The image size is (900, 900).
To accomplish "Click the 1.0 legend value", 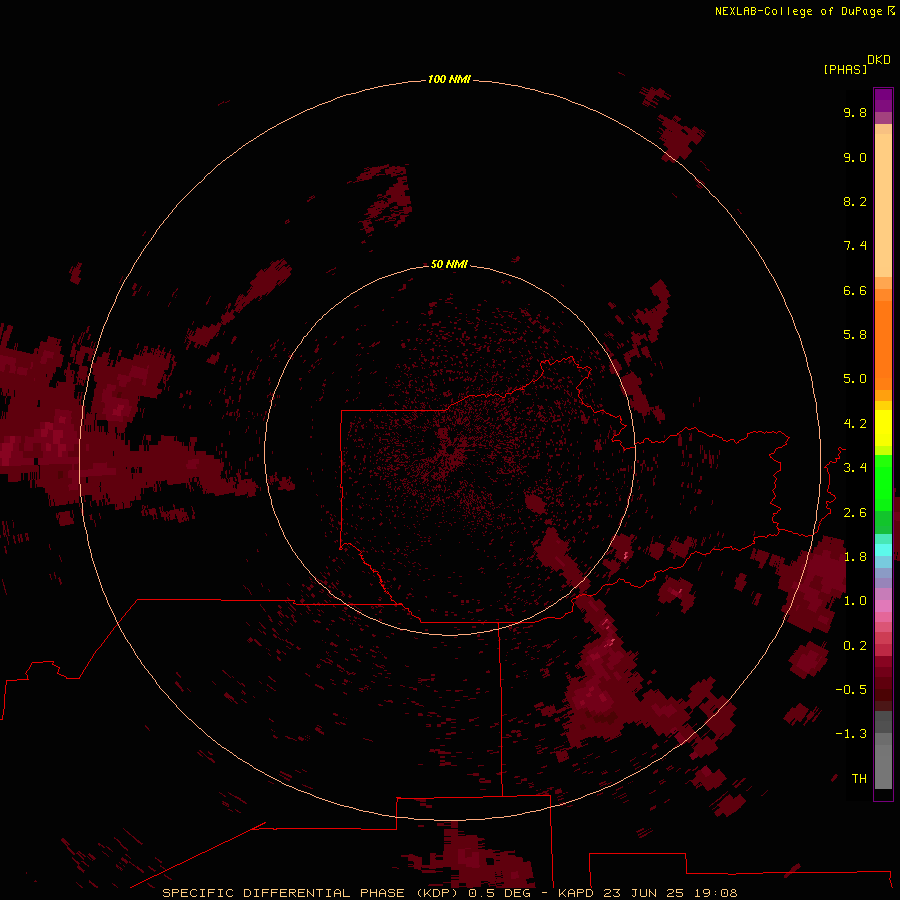I will pos(855,601).
